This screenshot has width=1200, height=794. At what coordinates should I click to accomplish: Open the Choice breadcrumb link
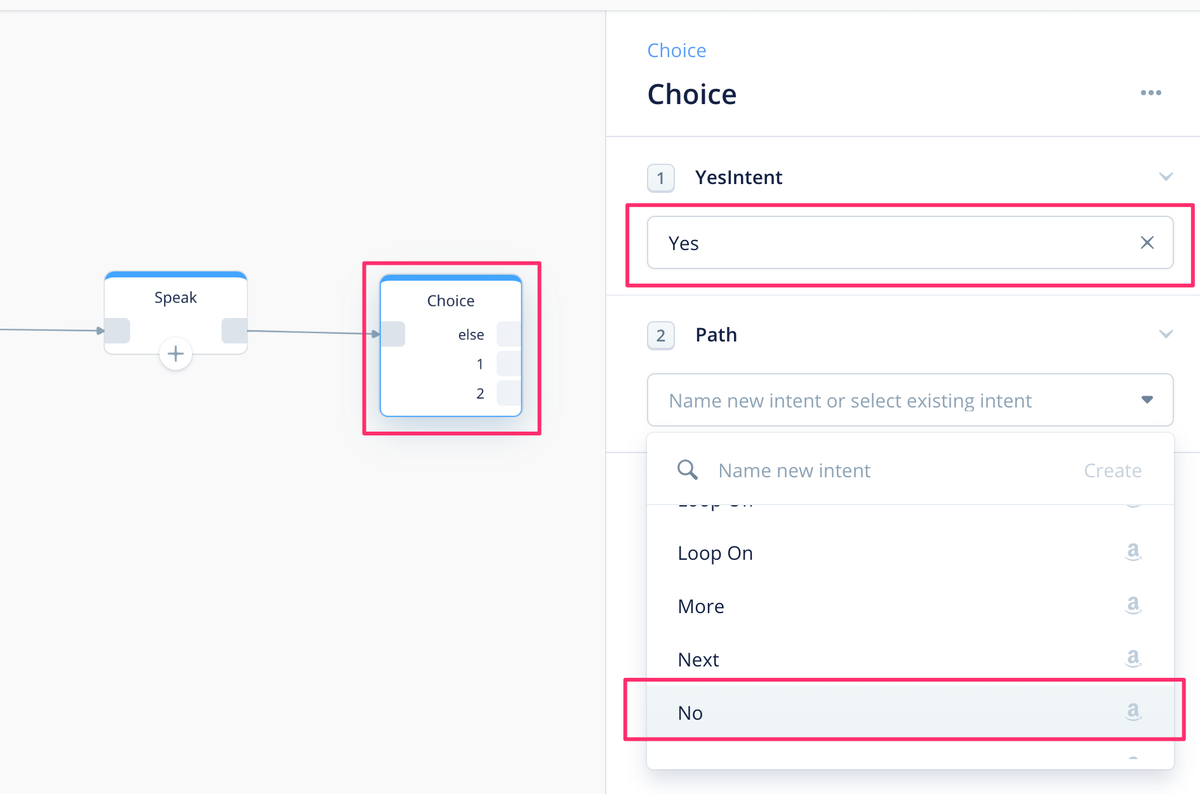[x=676, y=50]
